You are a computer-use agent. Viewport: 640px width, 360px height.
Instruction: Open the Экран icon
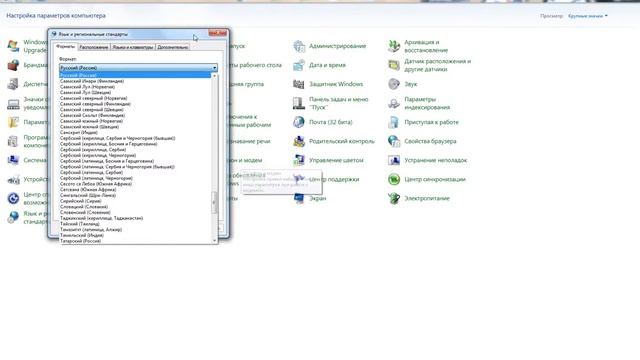[299, 198]
